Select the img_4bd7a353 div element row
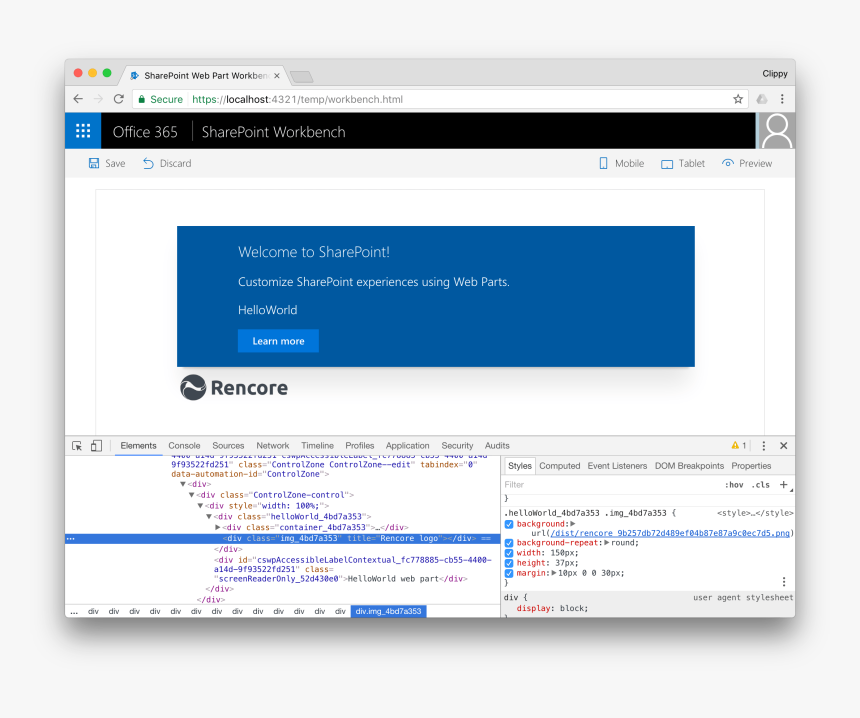 [x=282, y=539]
